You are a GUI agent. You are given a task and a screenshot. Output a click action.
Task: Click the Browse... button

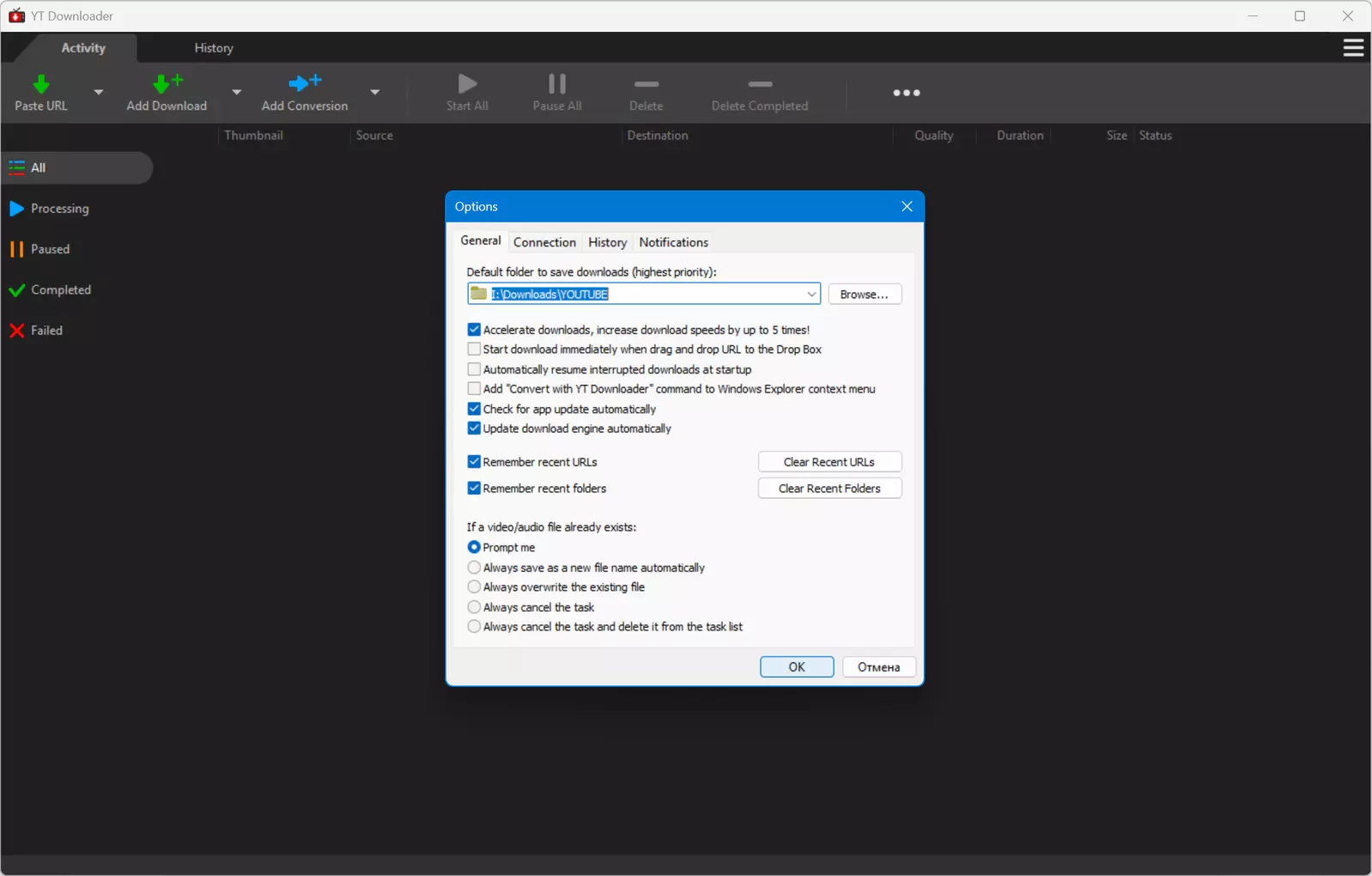(x=865, y=295)
